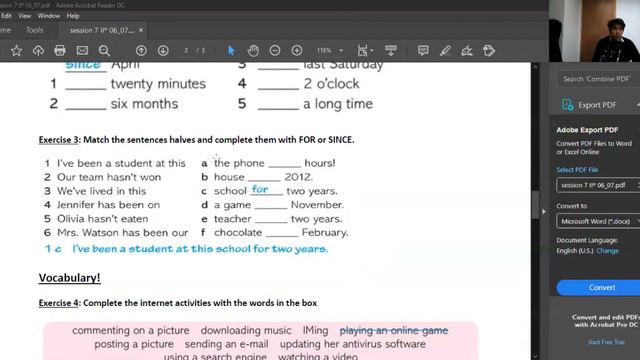640x360 pixels.
Task: Click the scrollbar up arrow
Action: tap(536, 67)
